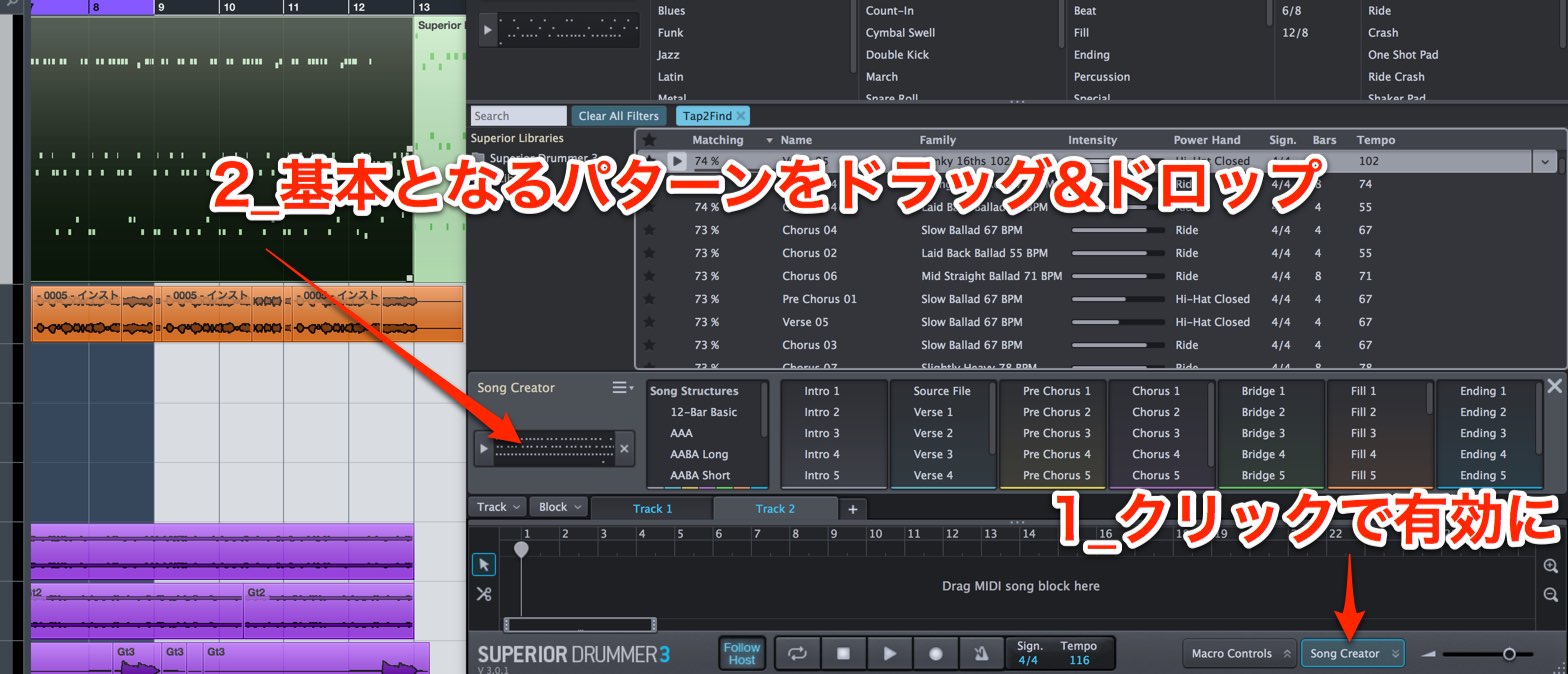Sort by the favorites star column header
The image size is (1568, 674).
point(650,140)
